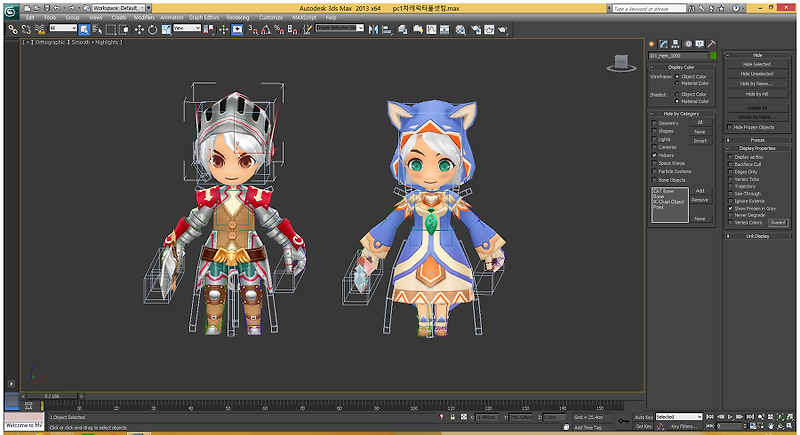Activate the Select and Rotate tool
Image resolution: width=800 pixels, height=435 pixels.
click(x=153, y=30)
